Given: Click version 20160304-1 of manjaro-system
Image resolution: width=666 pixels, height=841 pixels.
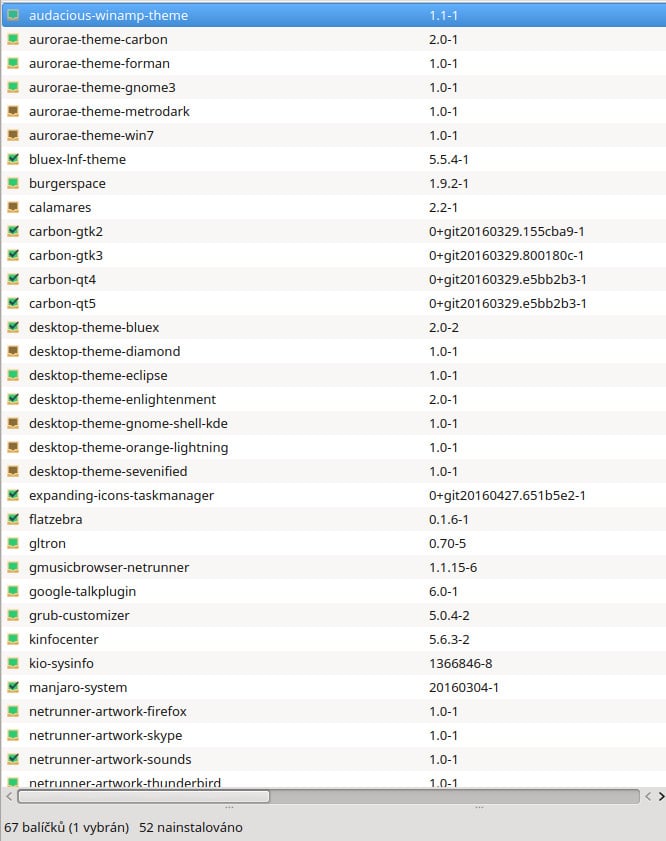Looking at the screenshot, I should 464,688.
